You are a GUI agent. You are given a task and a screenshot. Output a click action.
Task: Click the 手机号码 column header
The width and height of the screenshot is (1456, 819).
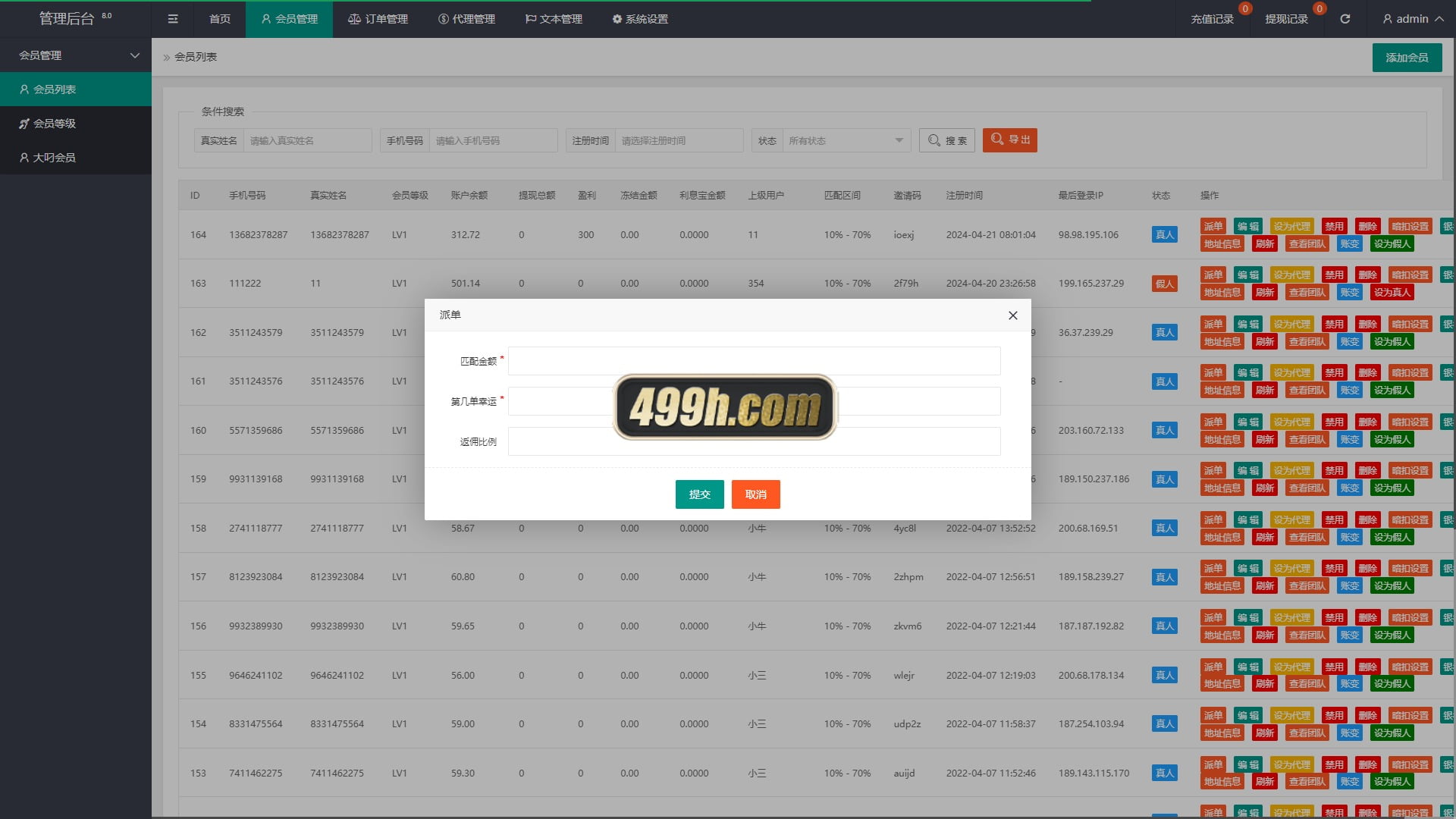(247, 196)
